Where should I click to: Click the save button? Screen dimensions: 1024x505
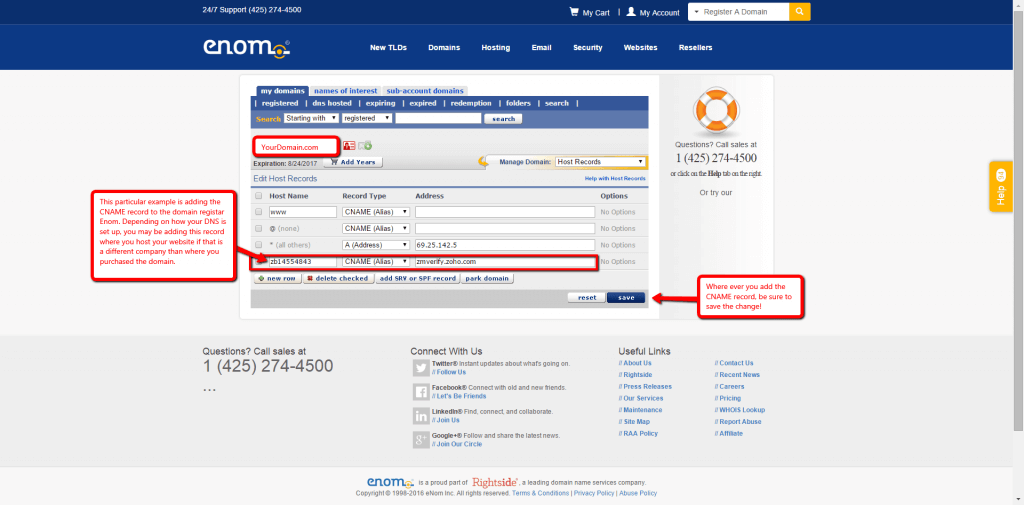coord(626,297)
